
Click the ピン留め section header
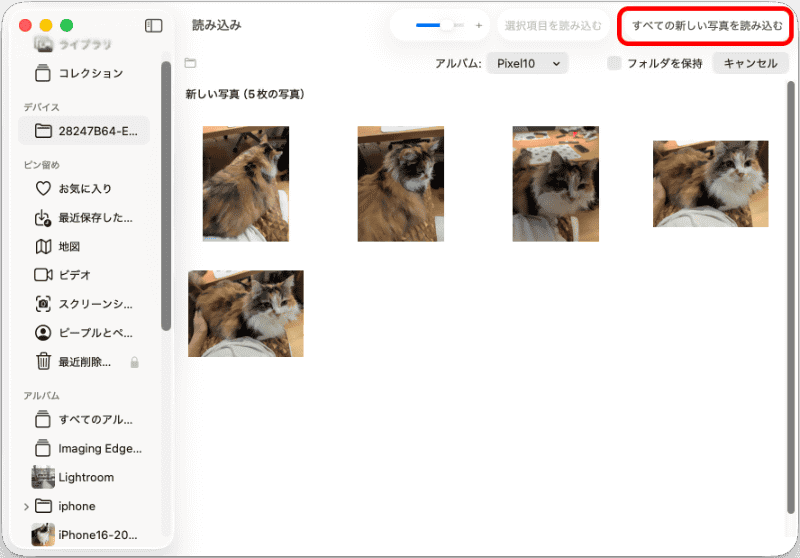(41, 165)
